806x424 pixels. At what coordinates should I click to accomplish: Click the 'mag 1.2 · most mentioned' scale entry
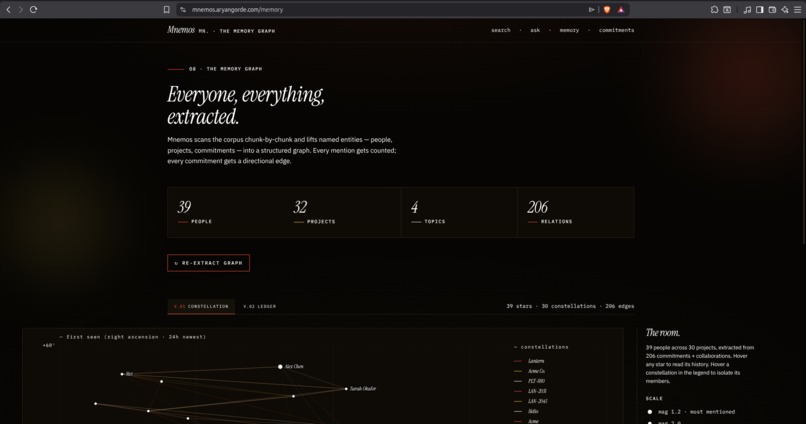[691, 412]
